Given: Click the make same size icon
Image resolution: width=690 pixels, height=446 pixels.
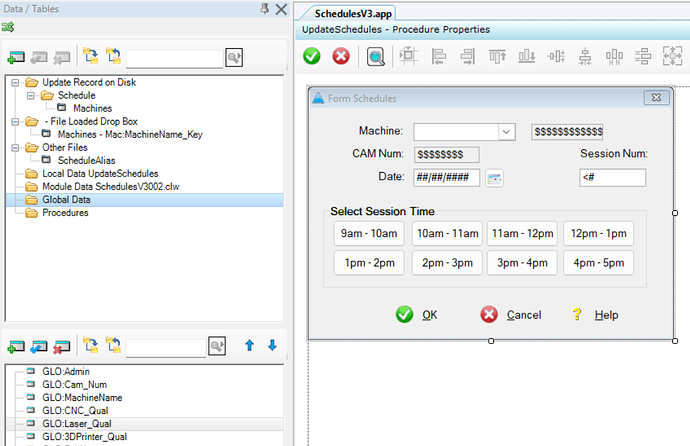Looking at the screenshot, I should (x=672, y=56).
